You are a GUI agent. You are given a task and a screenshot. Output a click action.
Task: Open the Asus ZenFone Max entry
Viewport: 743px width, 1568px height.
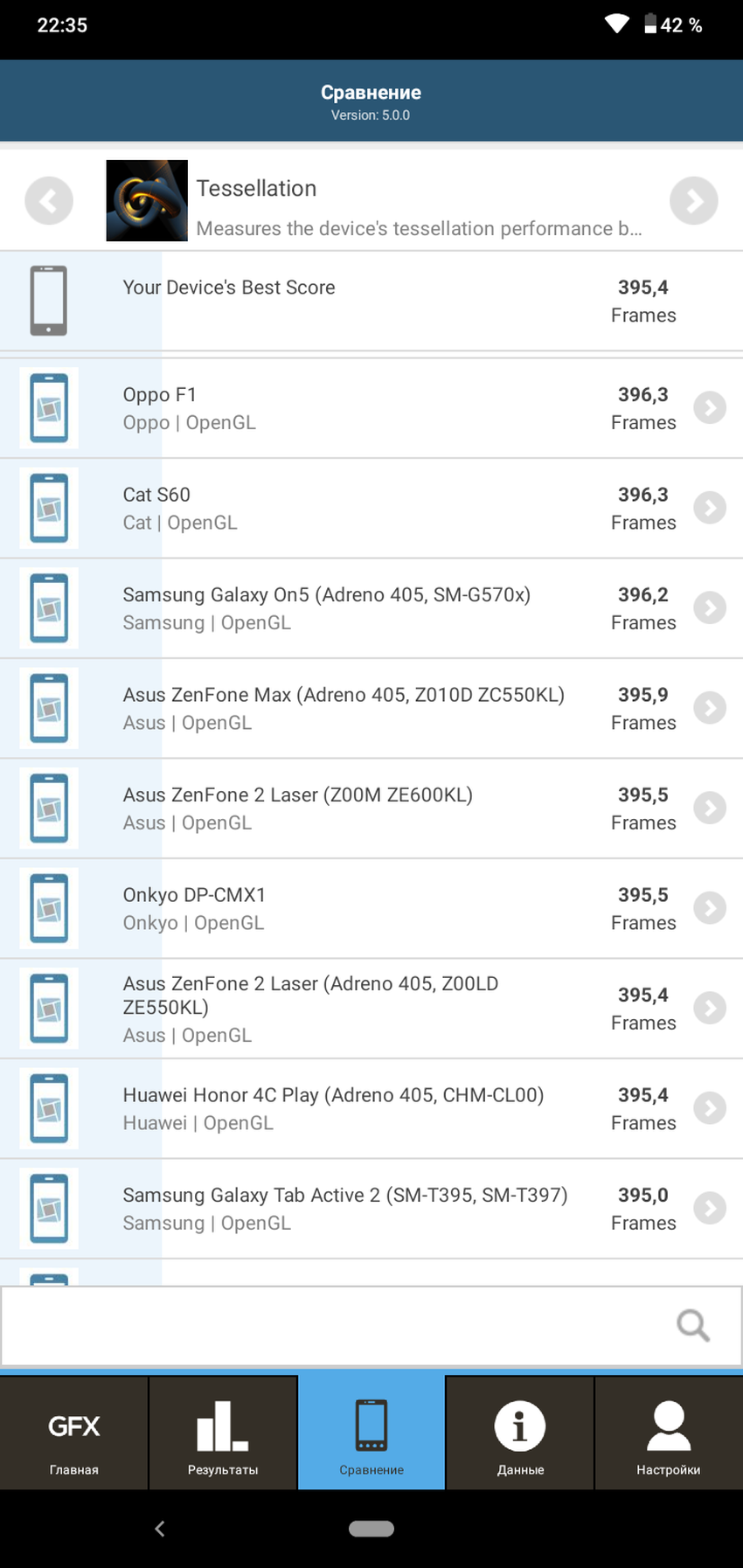click(x=344, y=708)
